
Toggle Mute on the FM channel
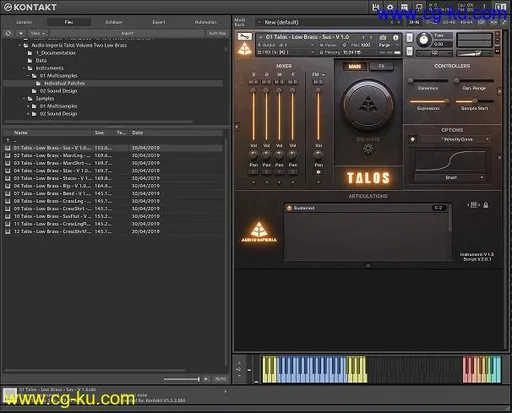[315, 82]
